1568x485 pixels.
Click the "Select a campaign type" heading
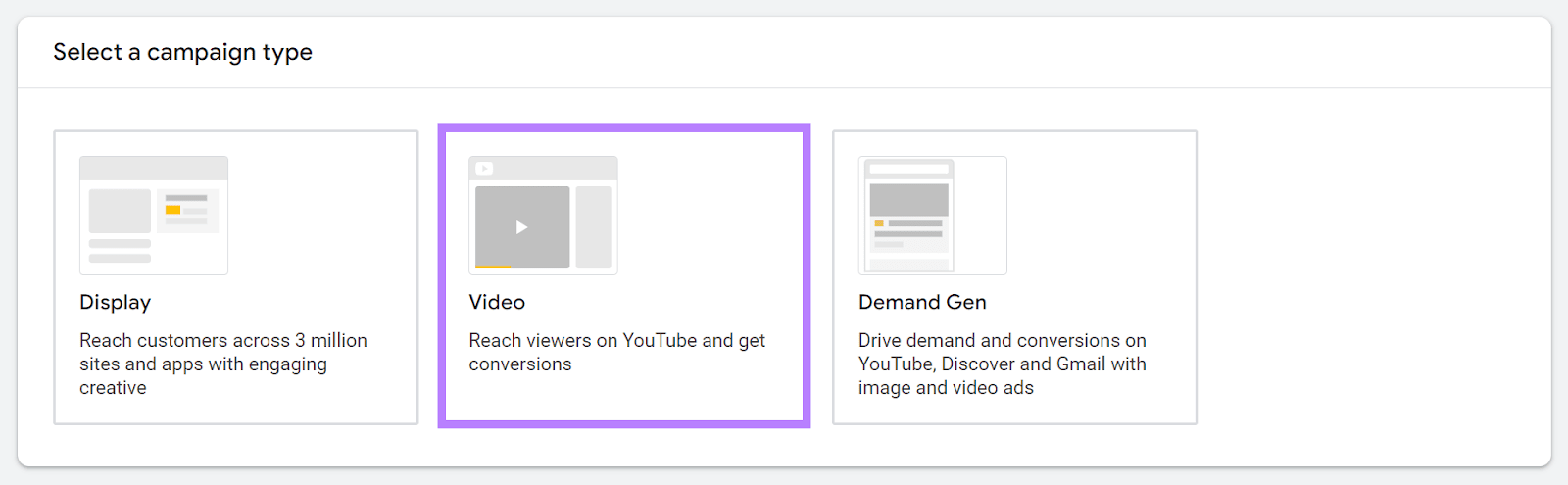tap(183, 52)
